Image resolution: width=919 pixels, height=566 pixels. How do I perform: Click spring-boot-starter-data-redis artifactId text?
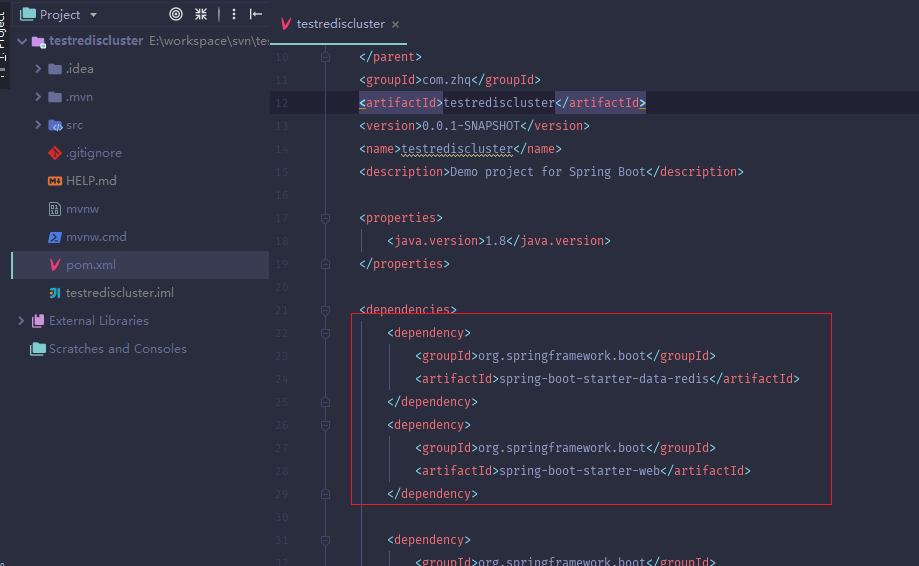tap(604, 379)
